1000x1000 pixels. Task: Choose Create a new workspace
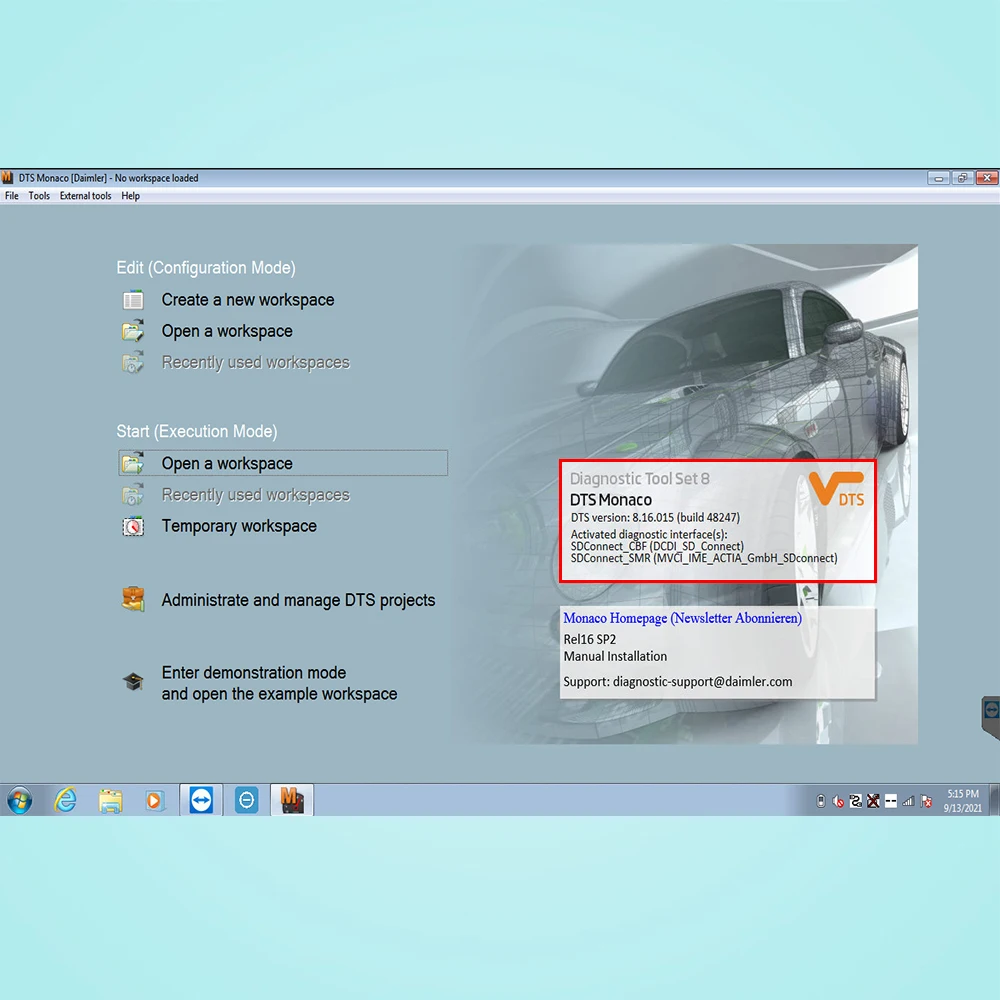click(247, 300)
